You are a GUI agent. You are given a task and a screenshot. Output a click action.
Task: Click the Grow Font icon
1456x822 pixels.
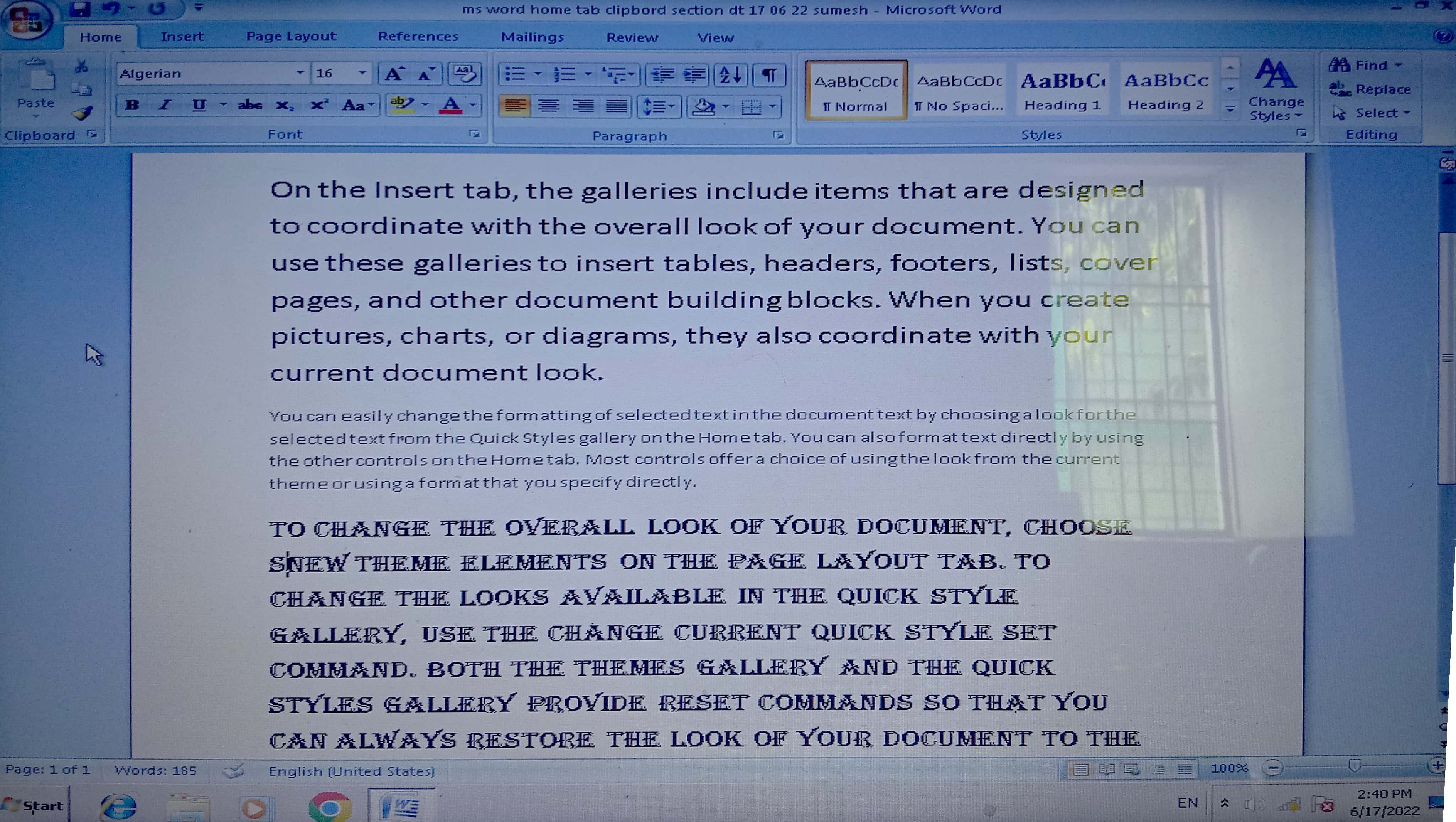(x=393, y=74)
